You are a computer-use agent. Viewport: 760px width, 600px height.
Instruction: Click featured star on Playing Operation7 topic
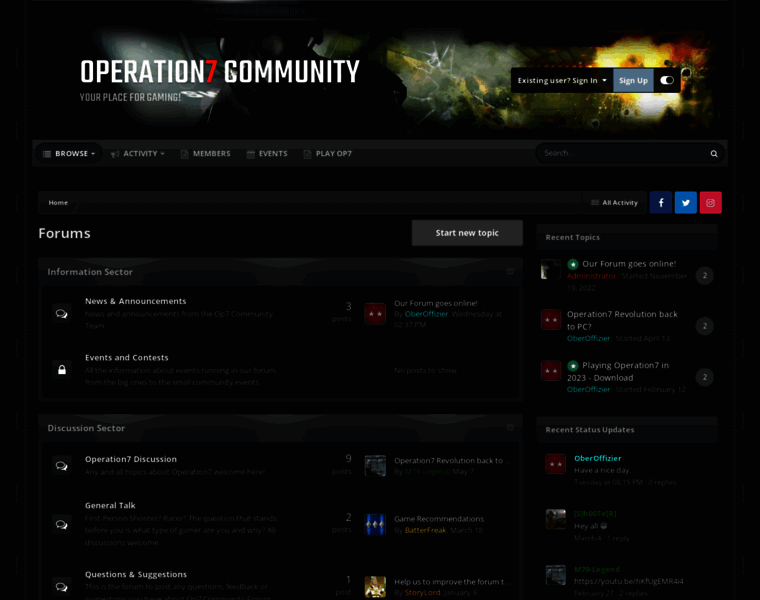click(x=573, y=365)
